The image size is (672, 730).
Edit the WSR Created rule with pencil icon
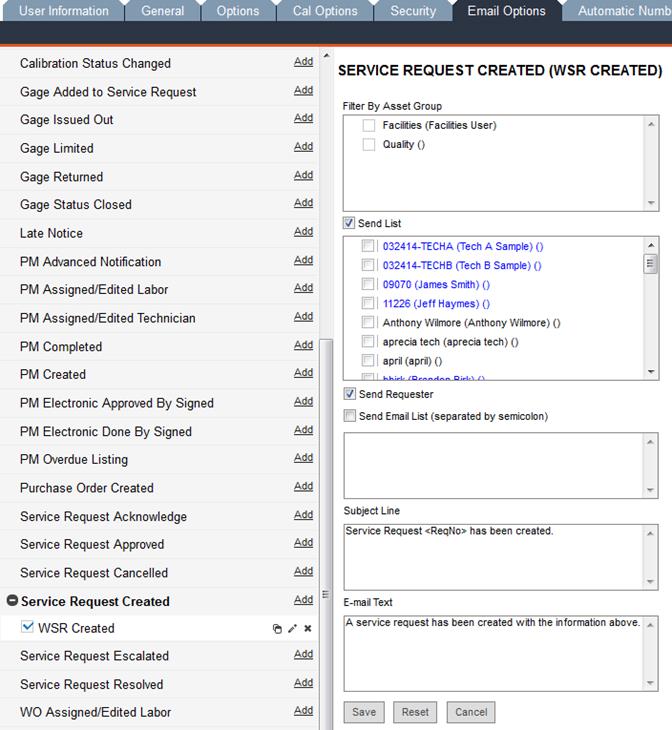click(x=292, y=629)
